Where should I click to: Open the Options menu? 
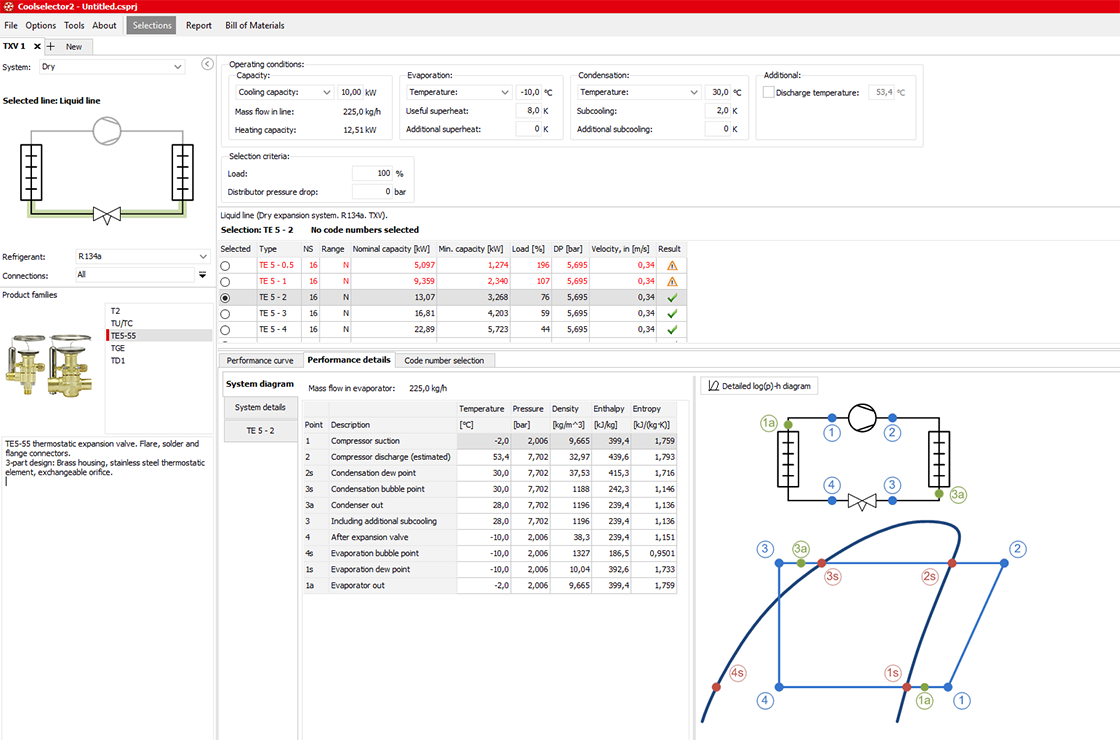40,25
